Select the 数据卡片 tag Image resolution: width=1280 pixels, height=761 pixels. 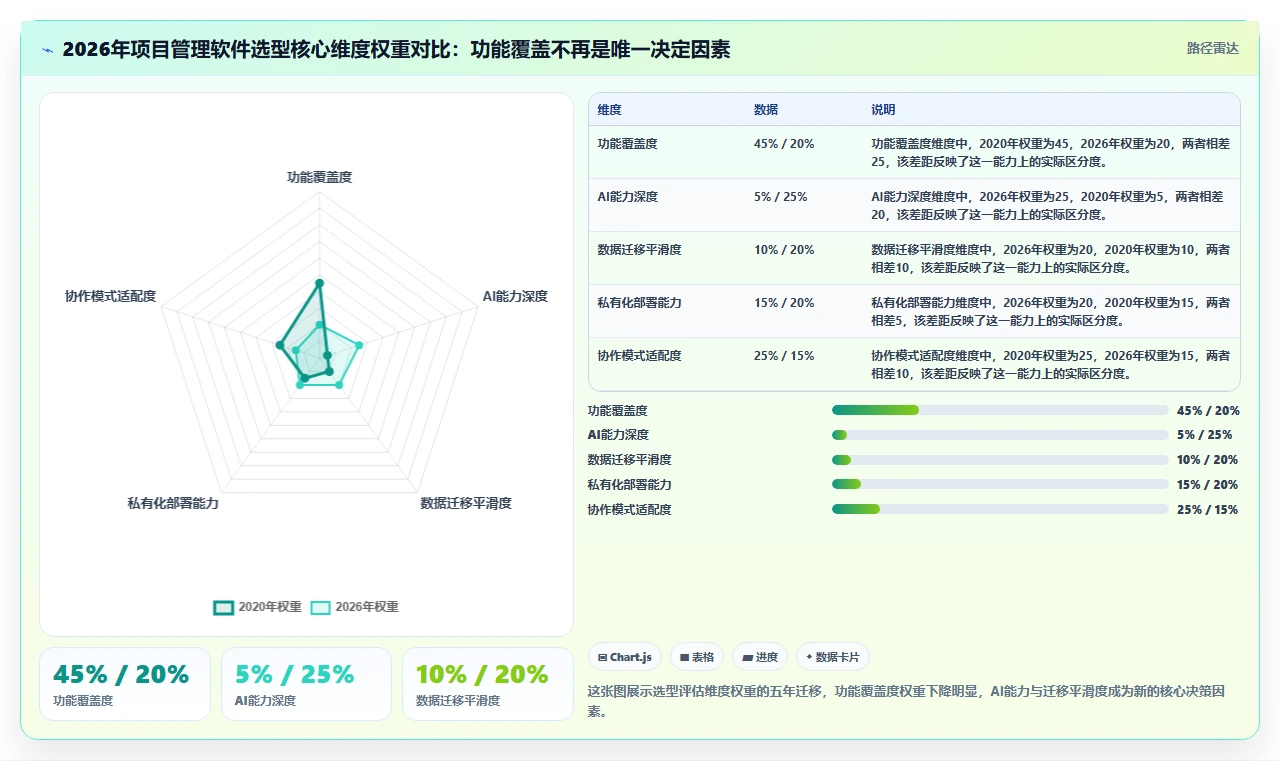point(833,657)
